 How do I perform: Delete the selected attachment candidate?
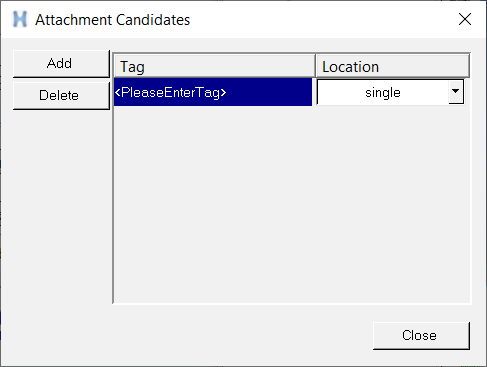tap(61, 96)
